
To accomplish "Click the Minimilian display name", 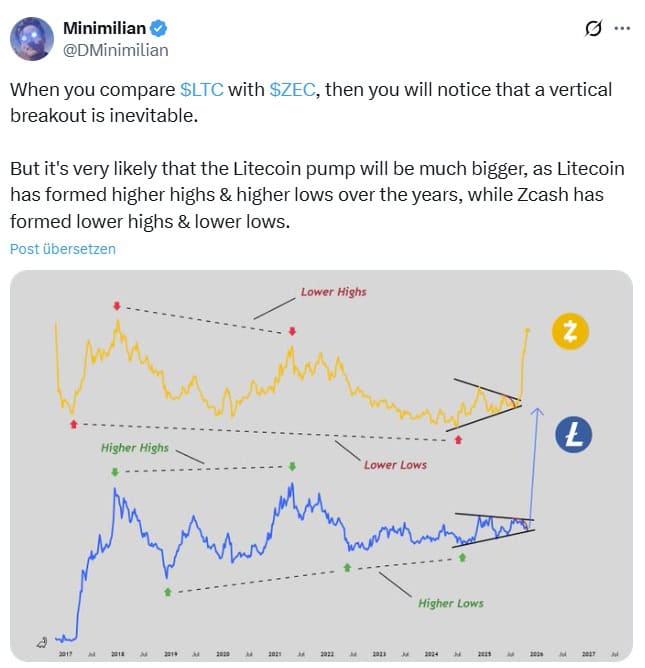I will (x=103, y=27).
